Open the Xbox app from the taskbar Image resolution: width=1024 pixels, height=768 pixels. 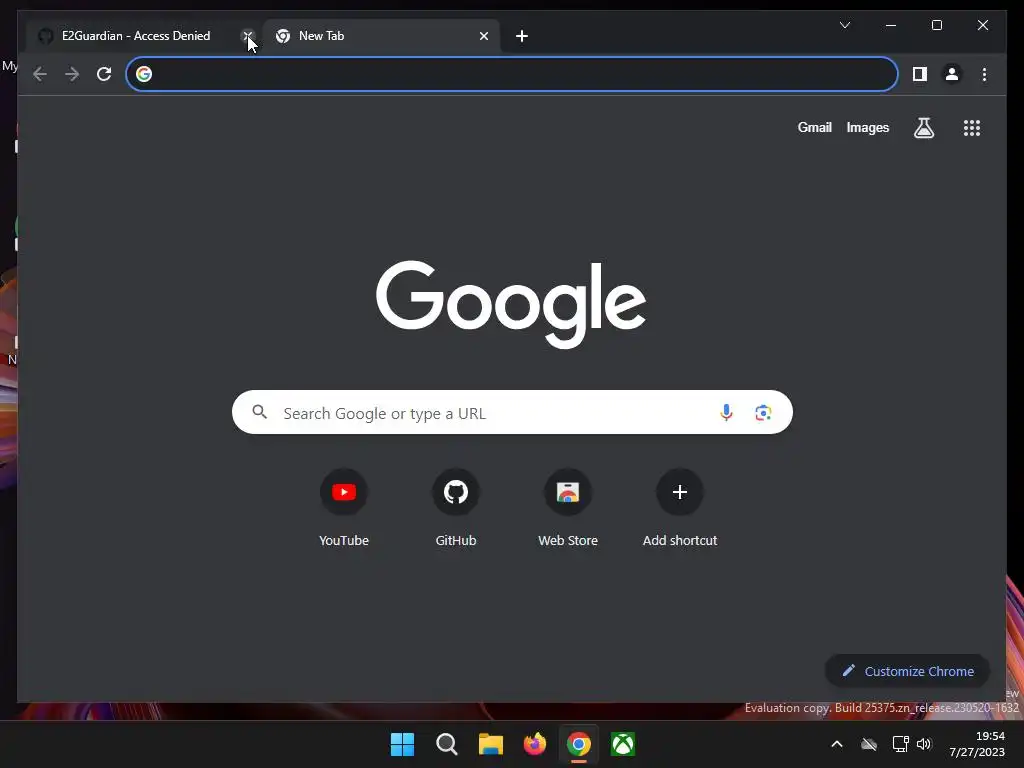coord(623,744)
